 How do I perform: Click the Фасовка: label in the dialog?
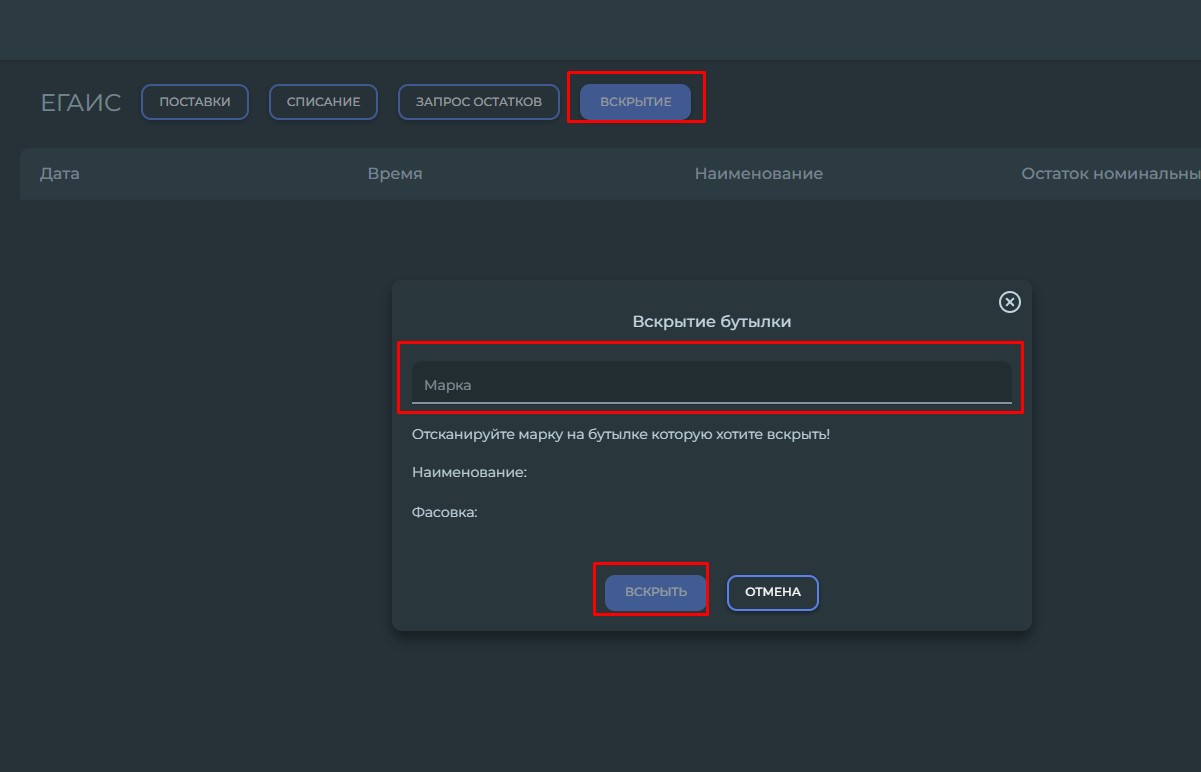[x=445, y=513]
